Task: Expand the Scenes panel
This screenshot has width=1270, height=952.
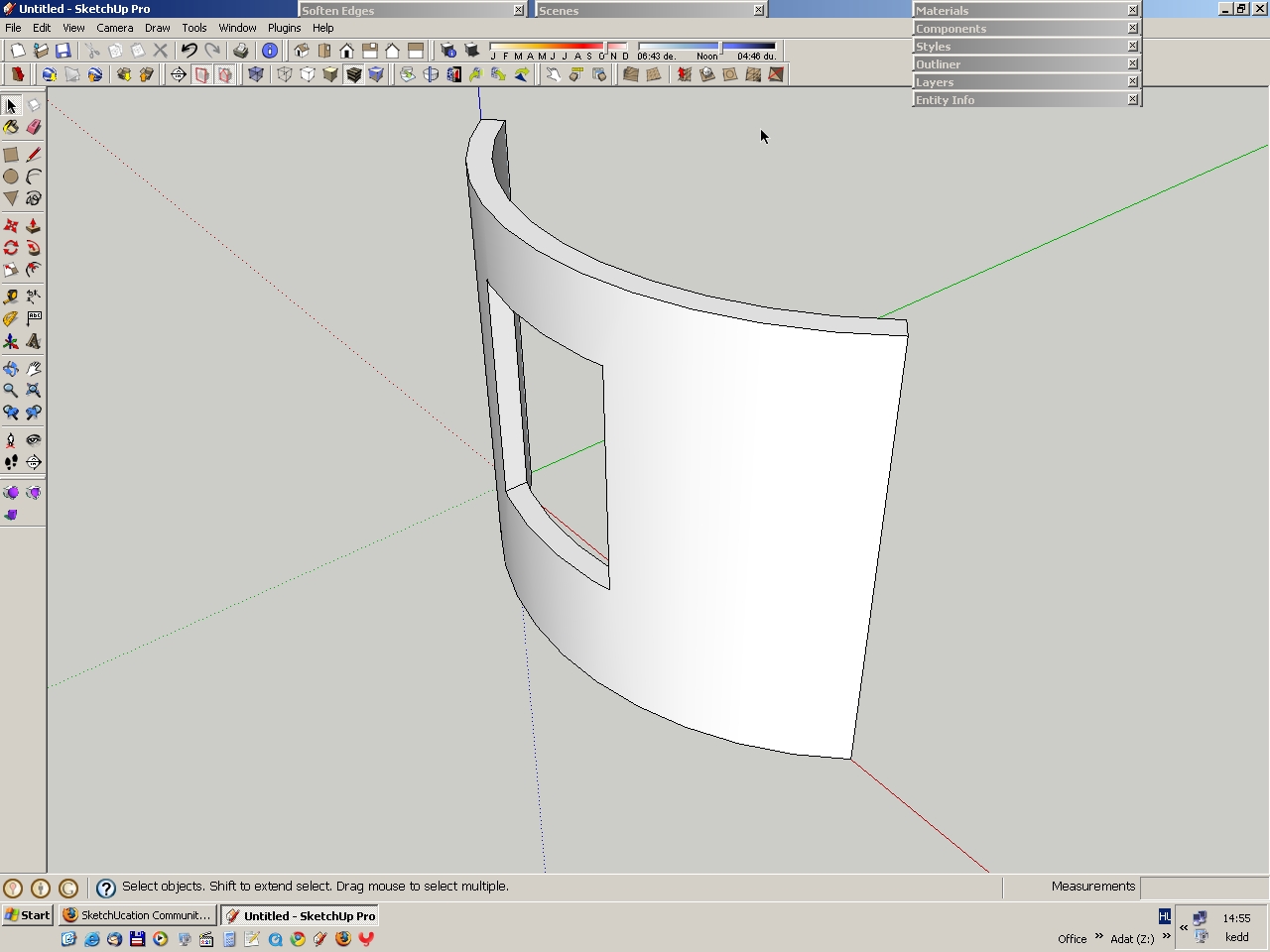Action: (651, 10)
